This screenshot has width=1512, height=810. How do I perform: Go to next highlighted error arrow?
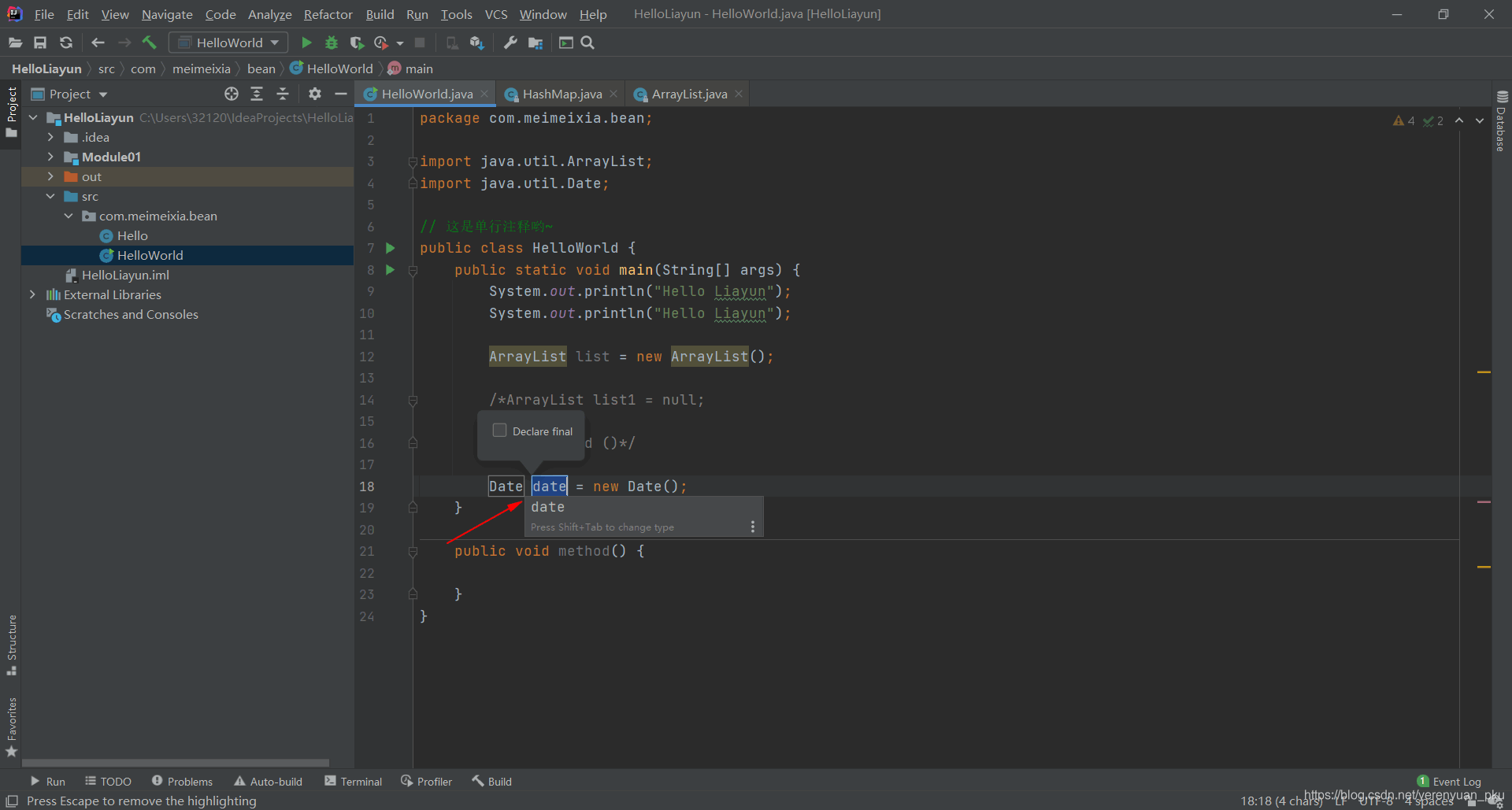point(1480,120)
